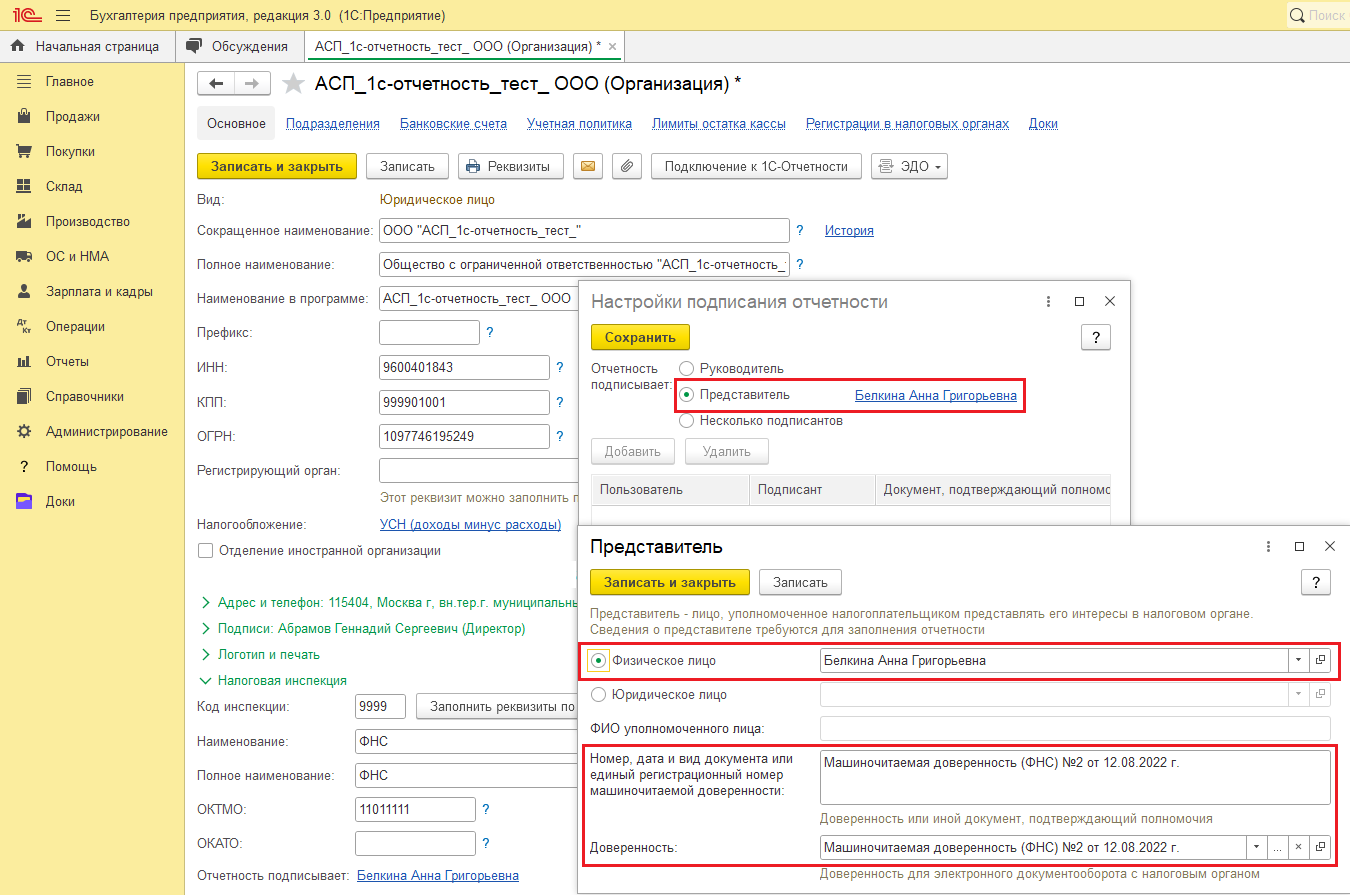Click the ОГРН input field
The height and width of the screenshot is (895, 1350).
(x=465, y=437)
